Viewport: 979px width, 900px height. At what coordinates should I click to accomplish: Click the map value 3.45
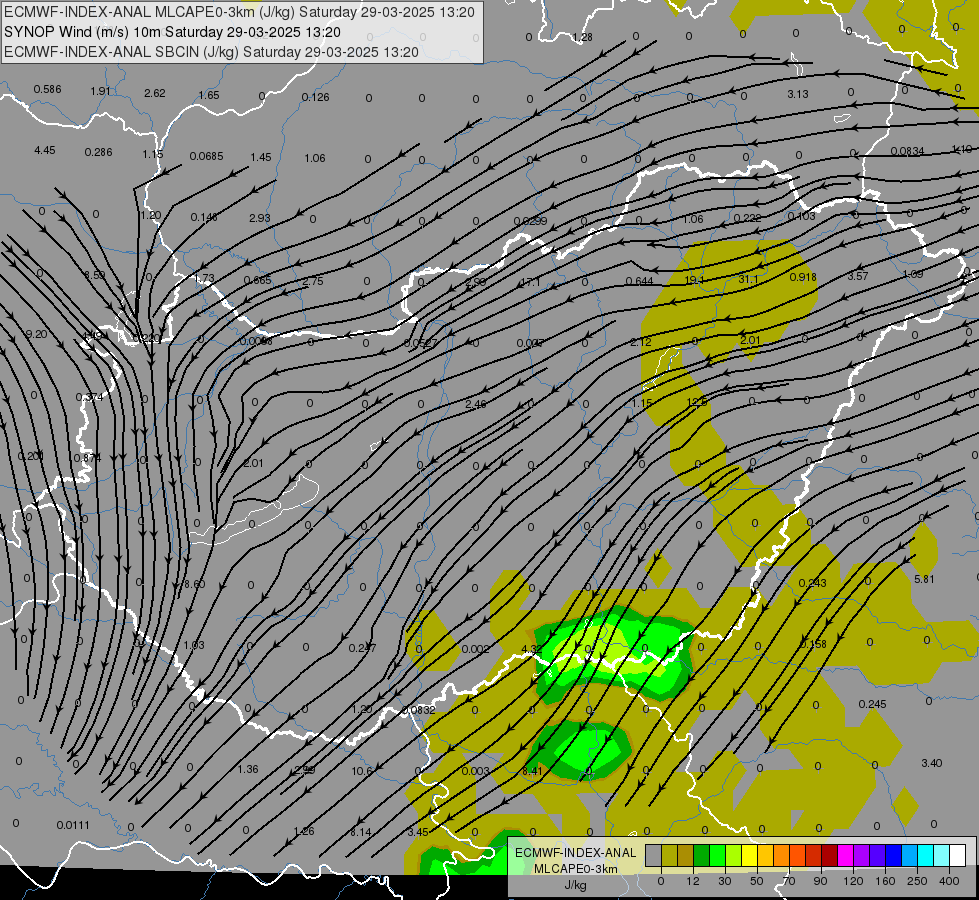418,832
